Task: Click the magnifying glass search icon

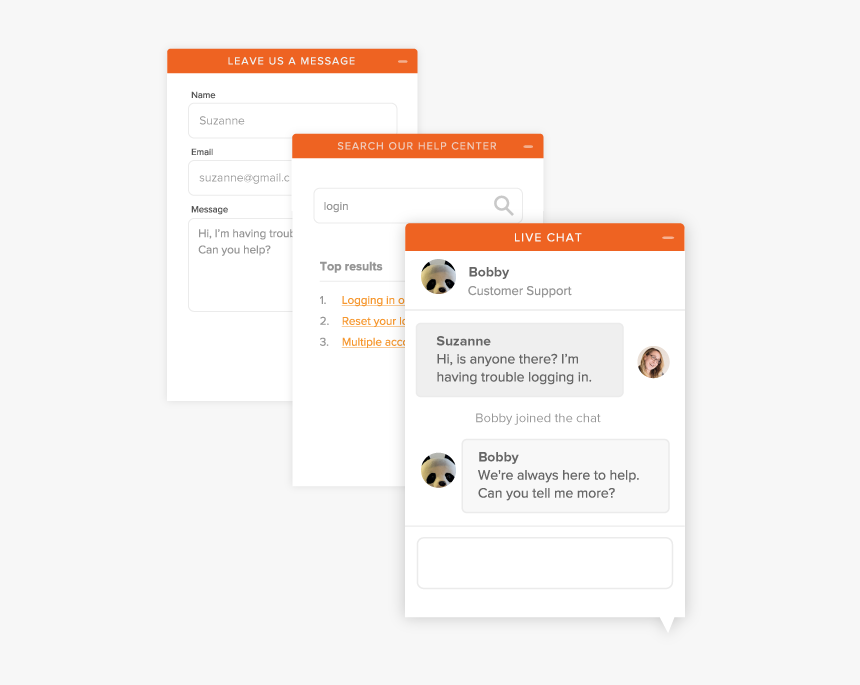Action: (503, 205)
